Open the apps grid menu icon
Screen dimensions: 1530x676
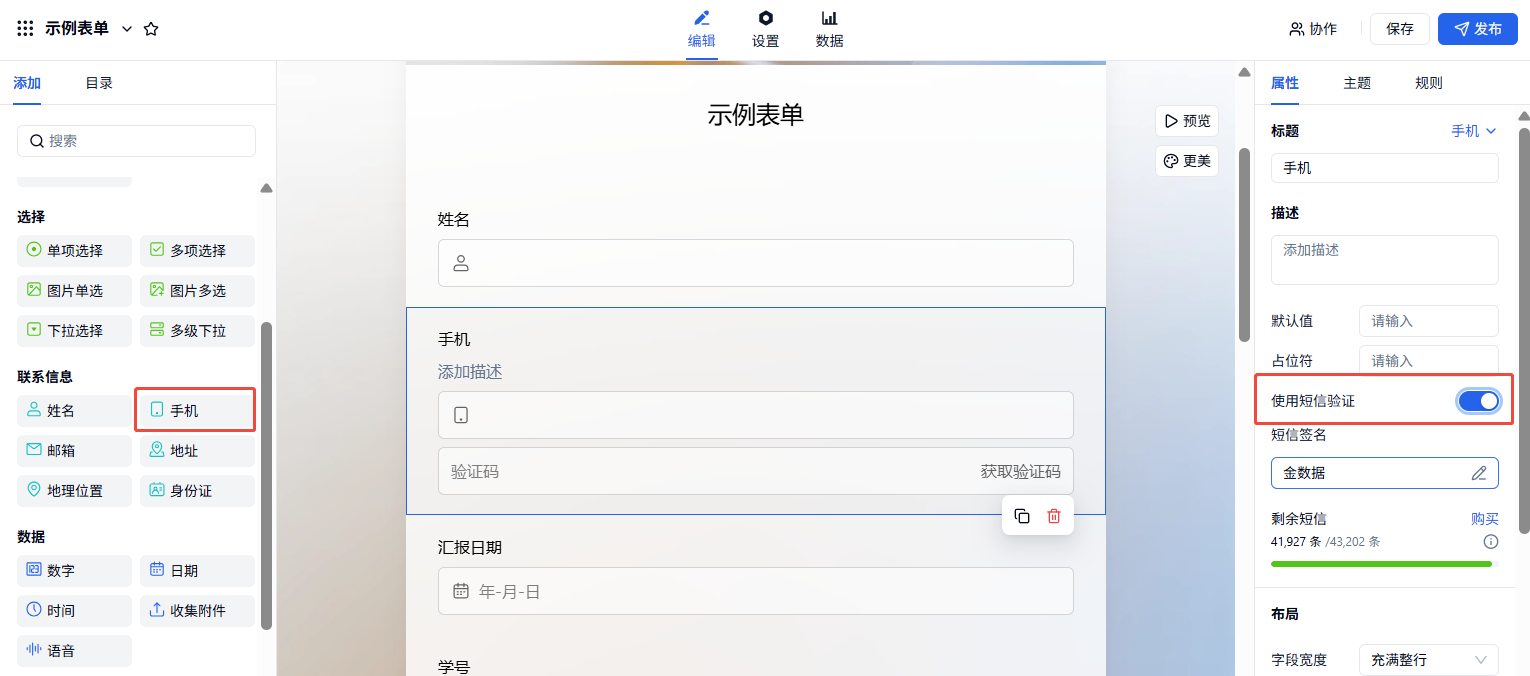pyautogui.click(x=26, y=29)
